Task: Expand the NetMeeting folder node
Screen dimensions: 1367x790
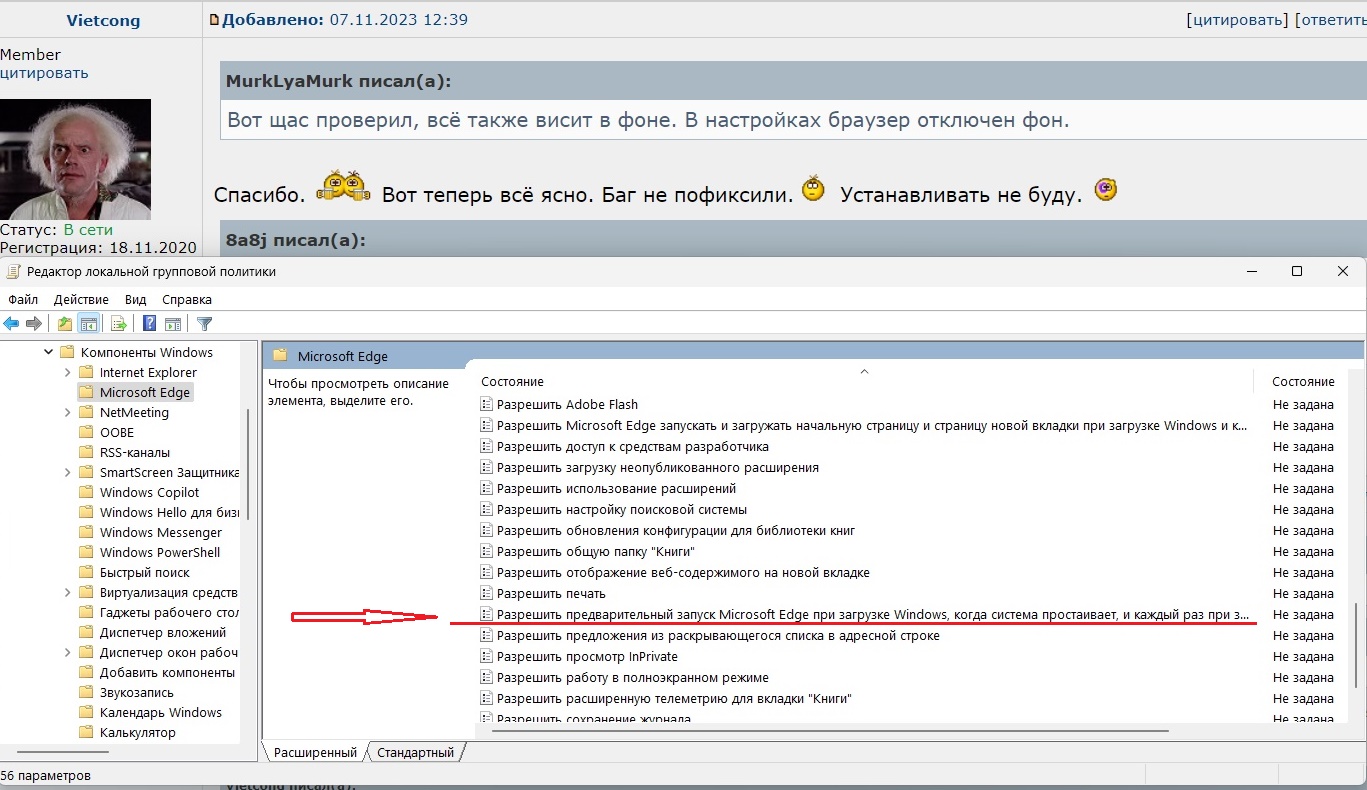Action: point(67,412)
